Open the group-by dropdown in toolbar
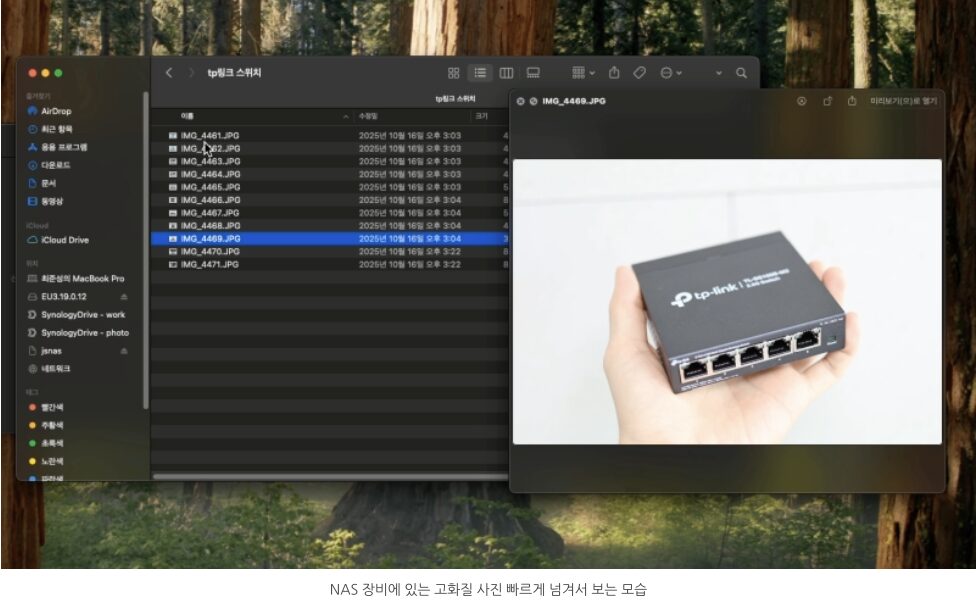This screenshot has width=976, height=608. pyautogui.click(x=582, y=73)
